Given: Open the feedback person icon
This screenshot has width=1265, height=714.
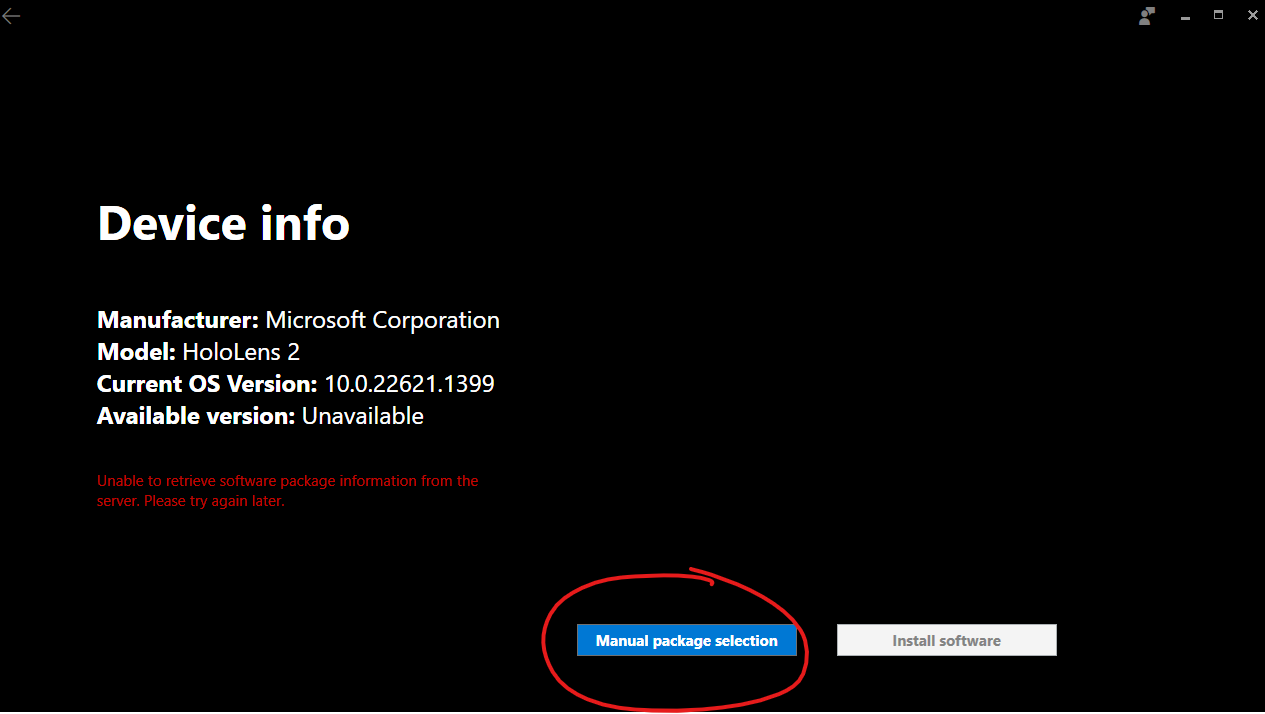Looking at the screenshot, I should (1147, 16).
